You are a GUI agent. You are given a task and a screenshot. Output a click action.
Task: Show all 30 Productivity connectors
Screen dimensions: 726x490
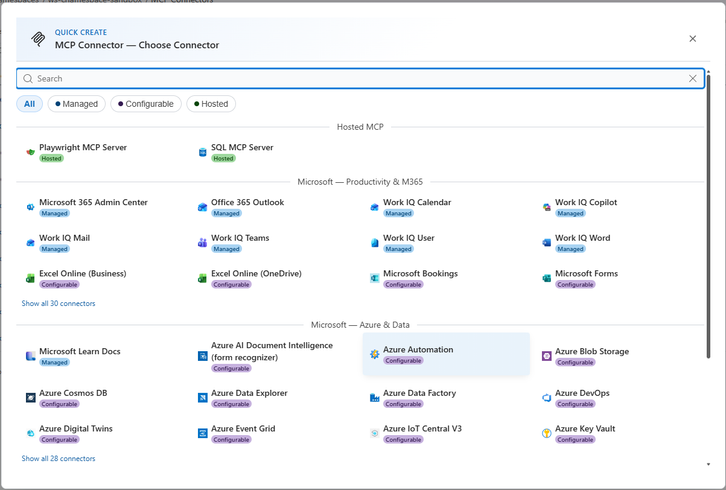click(58, 303)
